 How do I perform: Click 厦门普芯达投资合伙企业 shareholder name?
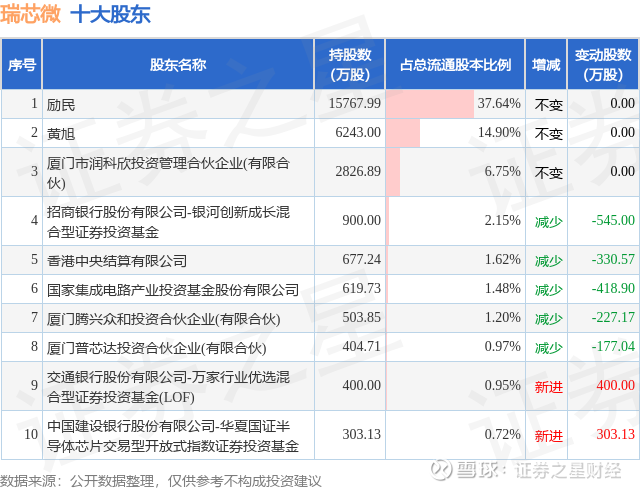(156, 347)
